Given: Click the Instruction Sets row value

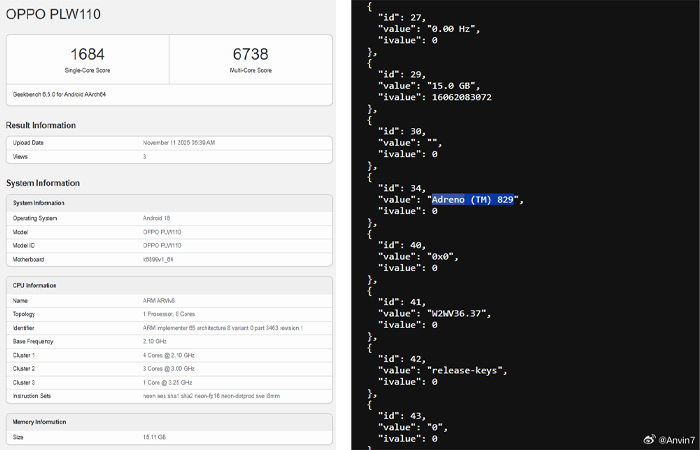Looking at the screenshot, I should tap(211, 396).
